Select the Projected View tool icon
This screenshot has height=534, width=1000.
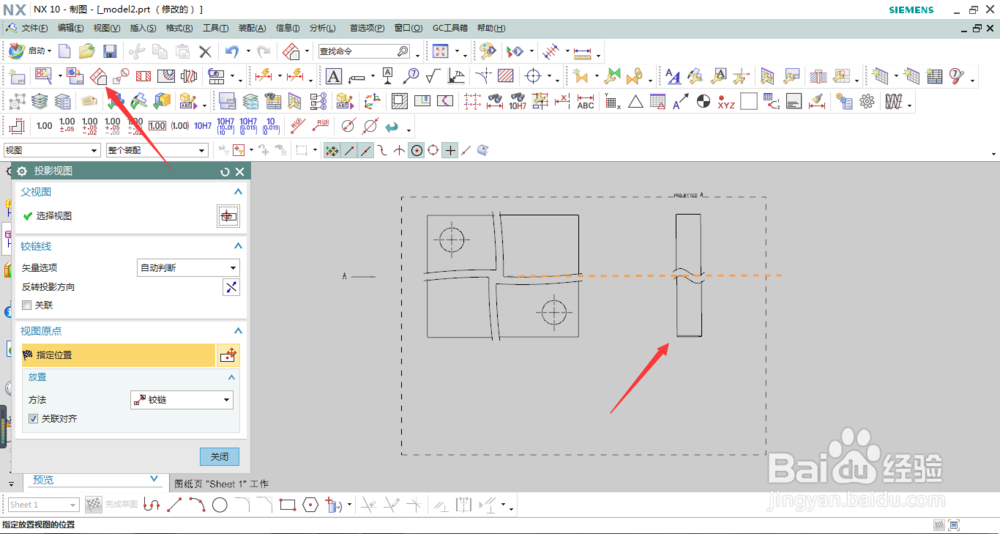(x=97, y=77)
